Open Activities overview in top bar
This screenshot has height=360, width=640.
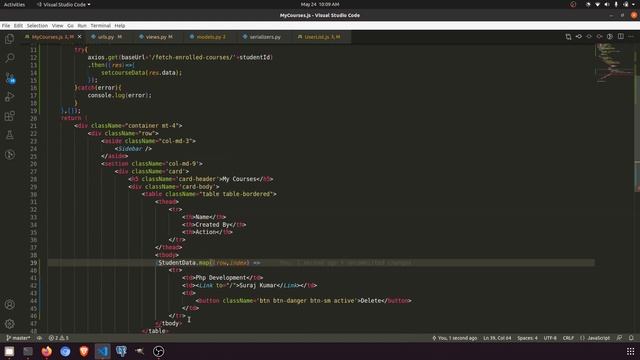coord(14,4)
